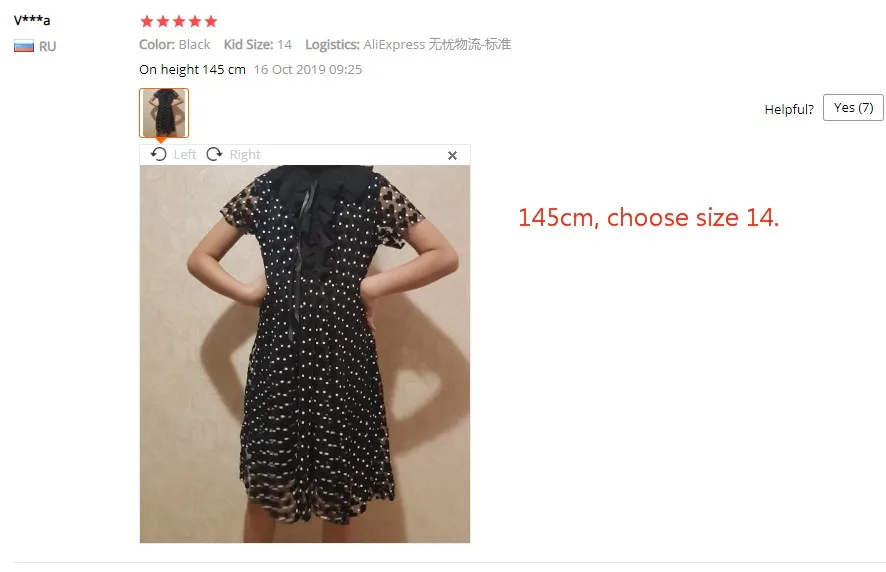Click the "Kid Size: 14" attribute

tap(258, 45)
